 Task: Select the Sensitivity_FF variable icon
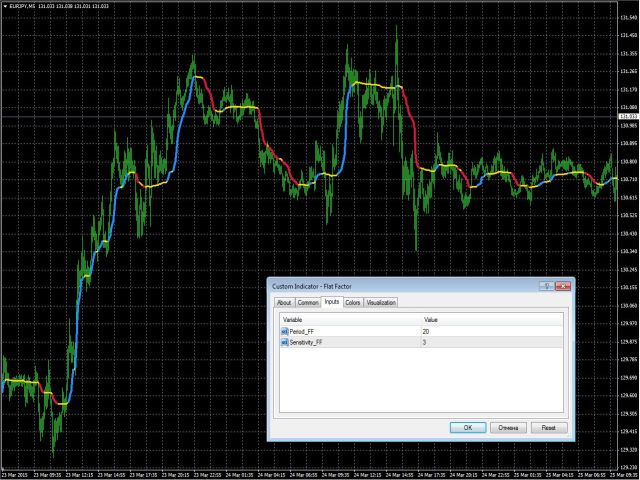click(x=284, y=342)
